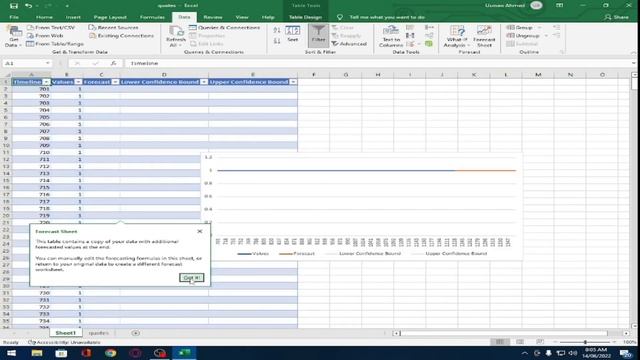
Task: Click Accessibility: Unavailable in status bar
Action: click(x=64, y=342)
